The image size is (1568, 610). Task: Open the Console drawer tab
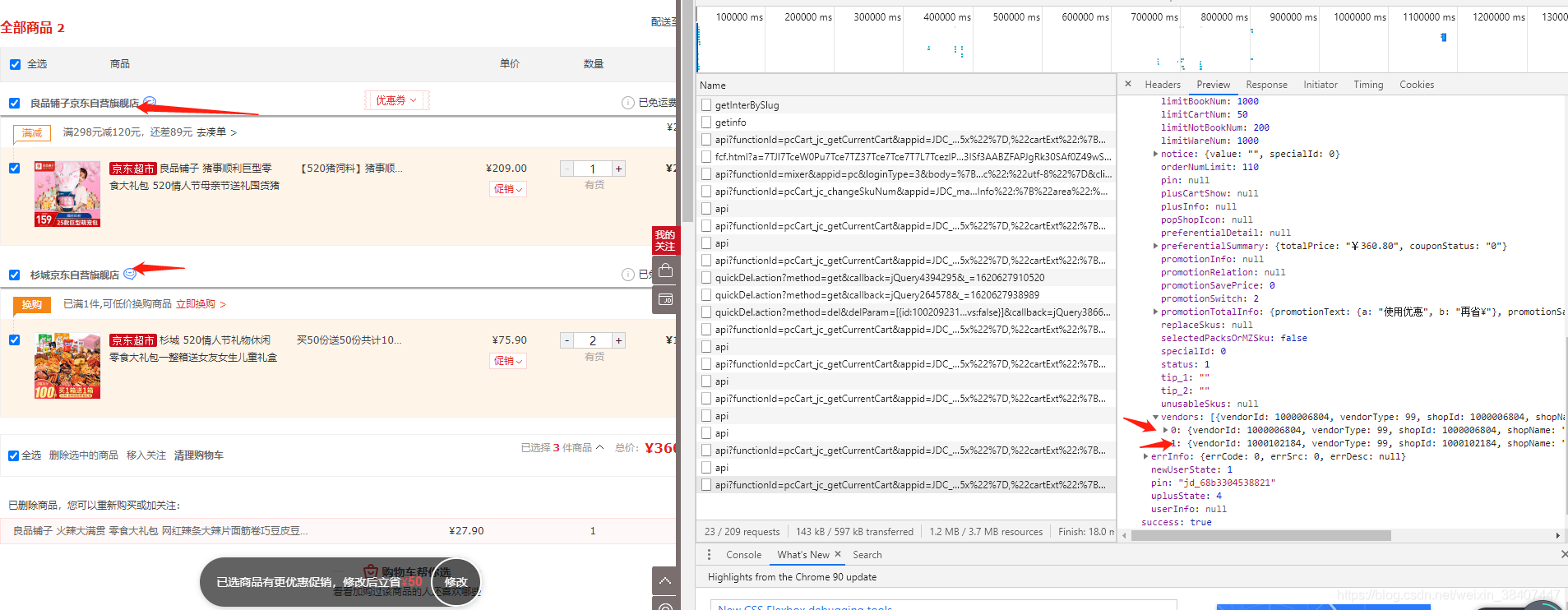[x=743, y=555]
